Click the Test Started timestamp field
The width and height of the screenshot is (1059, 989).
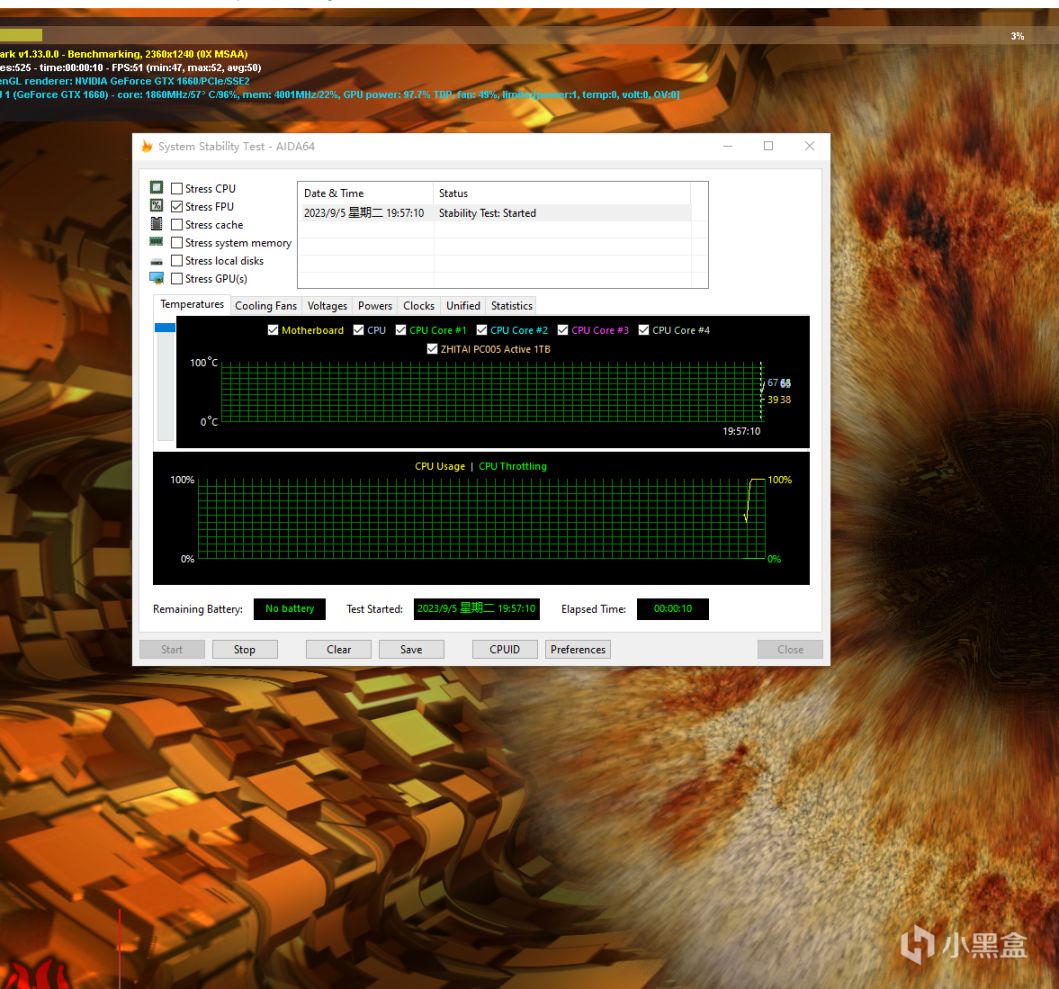tap(476, 609)
